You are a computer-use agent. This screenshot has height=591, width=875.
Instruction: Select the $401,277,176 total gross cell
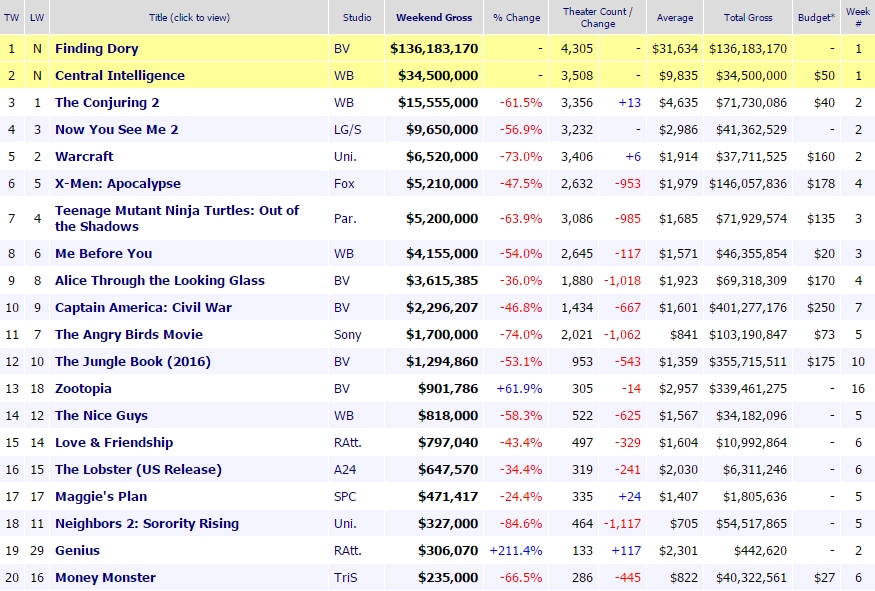[748, 307]
